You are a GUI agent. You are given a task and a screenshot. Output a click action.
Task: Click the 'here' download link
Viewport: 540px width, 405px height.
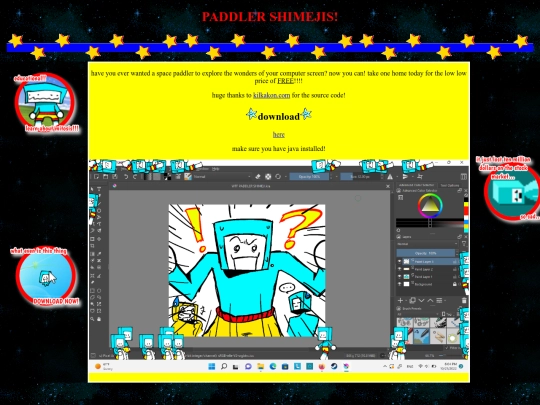(x=279, y=135)
